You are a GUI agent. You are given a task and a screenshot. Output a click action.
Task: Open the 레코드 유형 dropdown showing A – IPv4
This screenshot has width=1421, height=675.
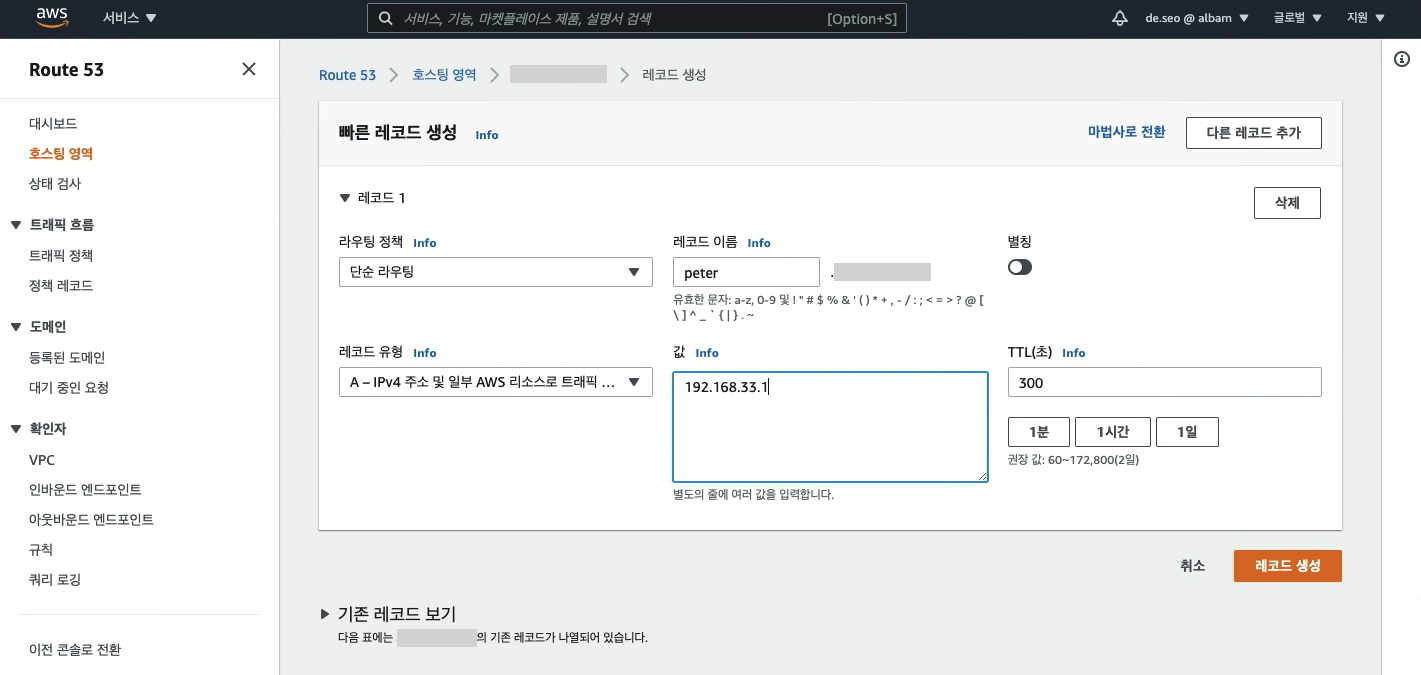(x=496, y=382)
